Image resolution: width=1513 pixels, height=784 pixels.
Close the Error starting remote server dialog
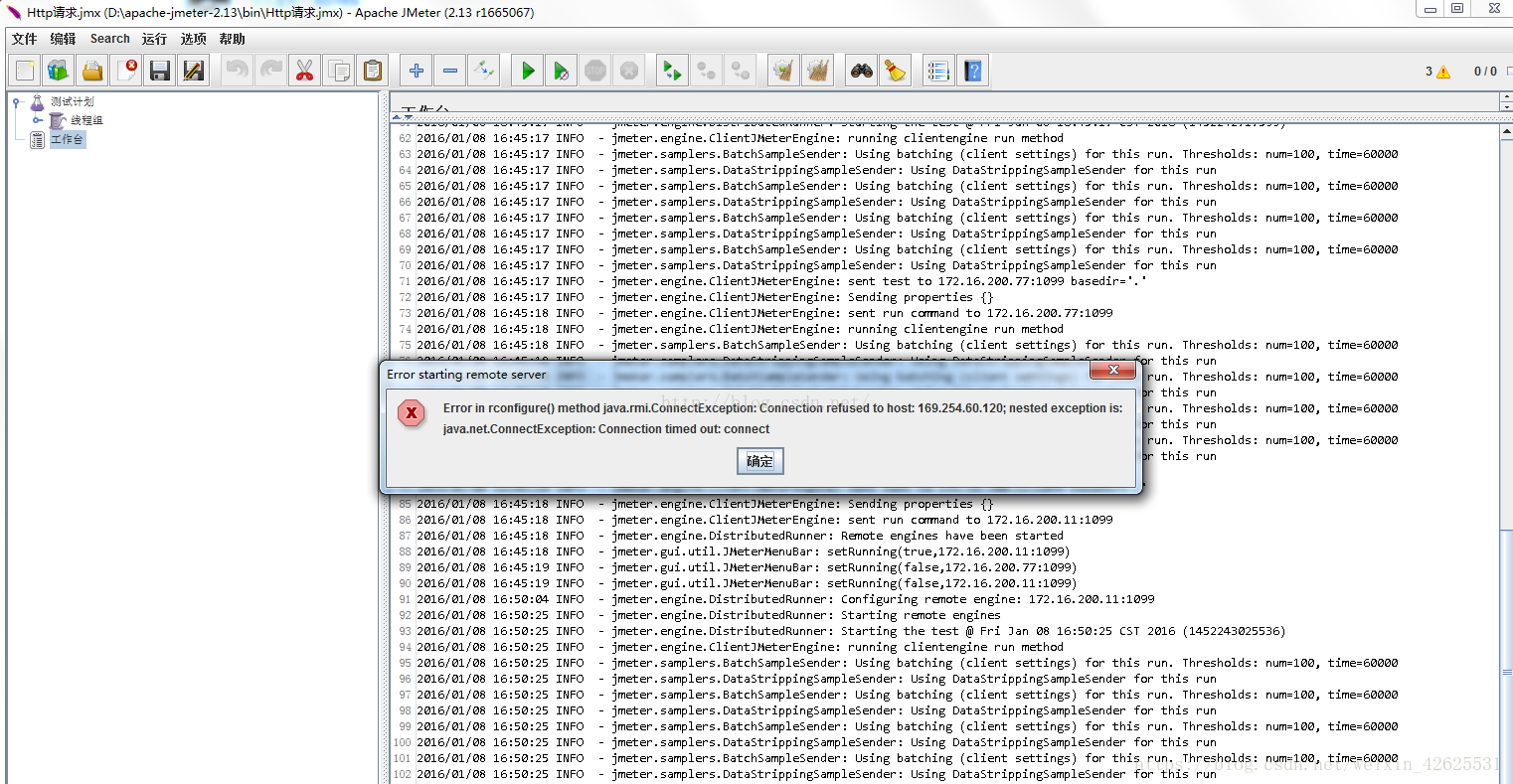[1113, 370]
